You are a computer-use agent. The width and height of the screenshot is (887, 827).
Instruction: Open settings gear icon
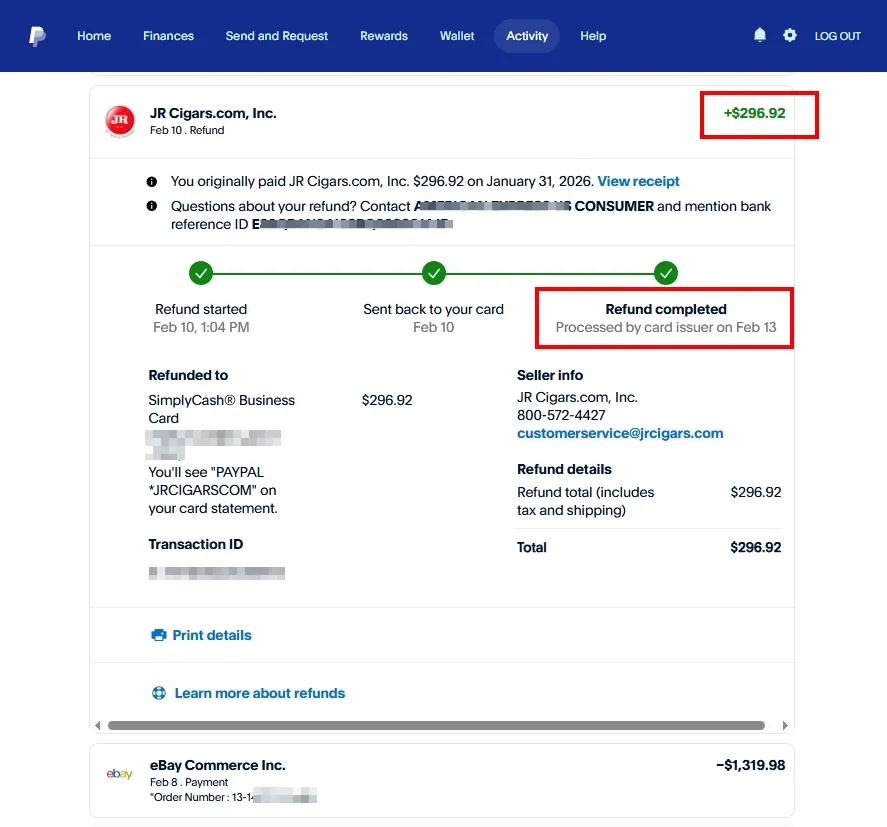[790, 35]
